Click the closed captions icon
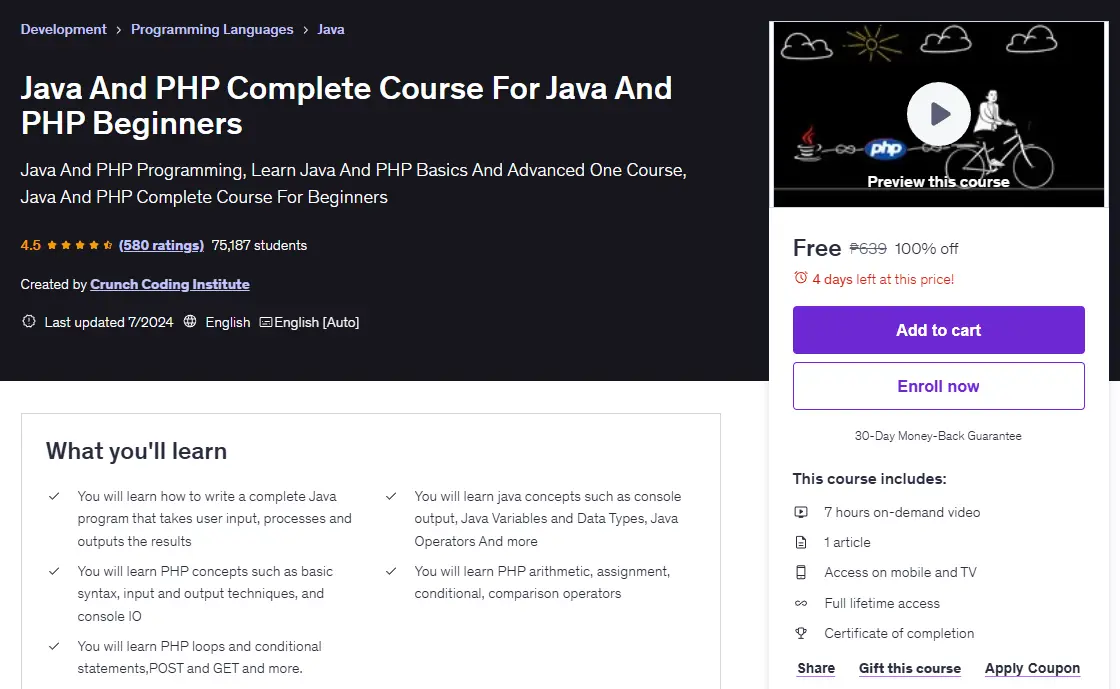Viewport: 1120px width, 689px height. pos(266,322)
